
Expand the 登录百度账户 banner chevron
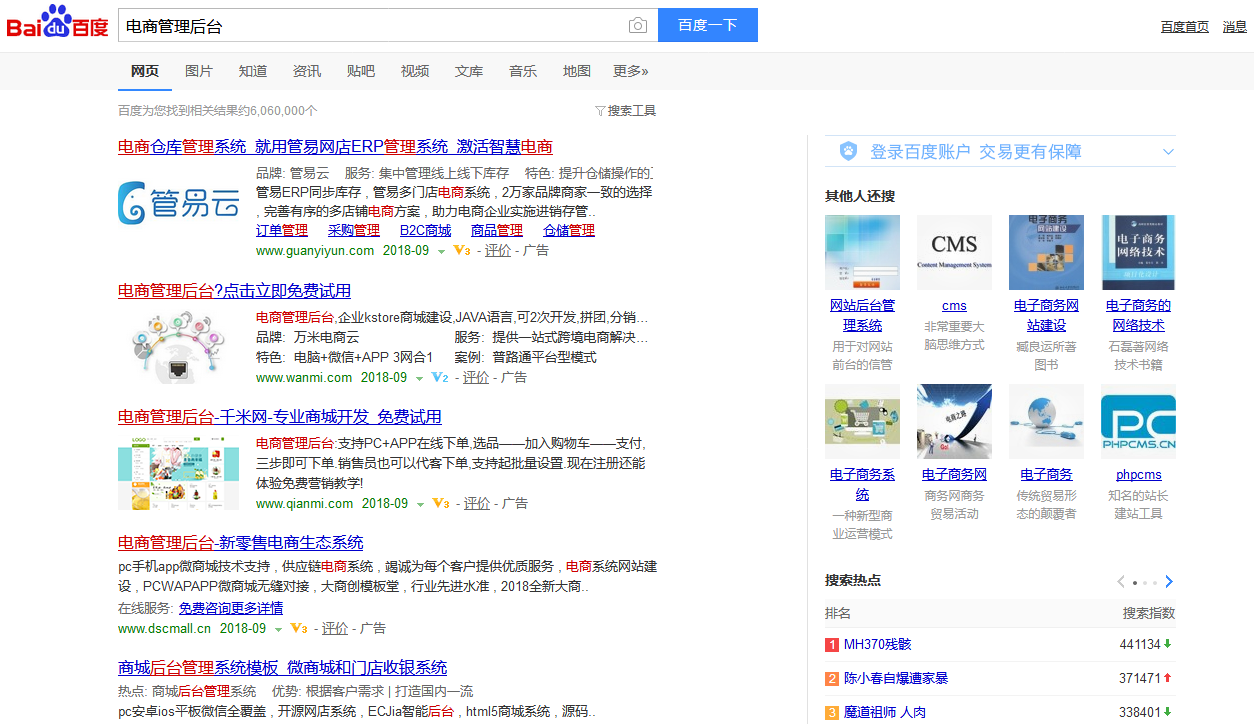pos(1167,152)
